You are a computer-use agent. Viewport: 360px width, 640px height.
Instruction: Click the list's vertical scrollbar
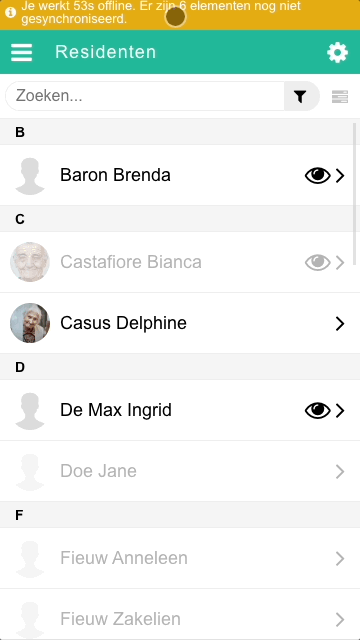tap(354, 193)
